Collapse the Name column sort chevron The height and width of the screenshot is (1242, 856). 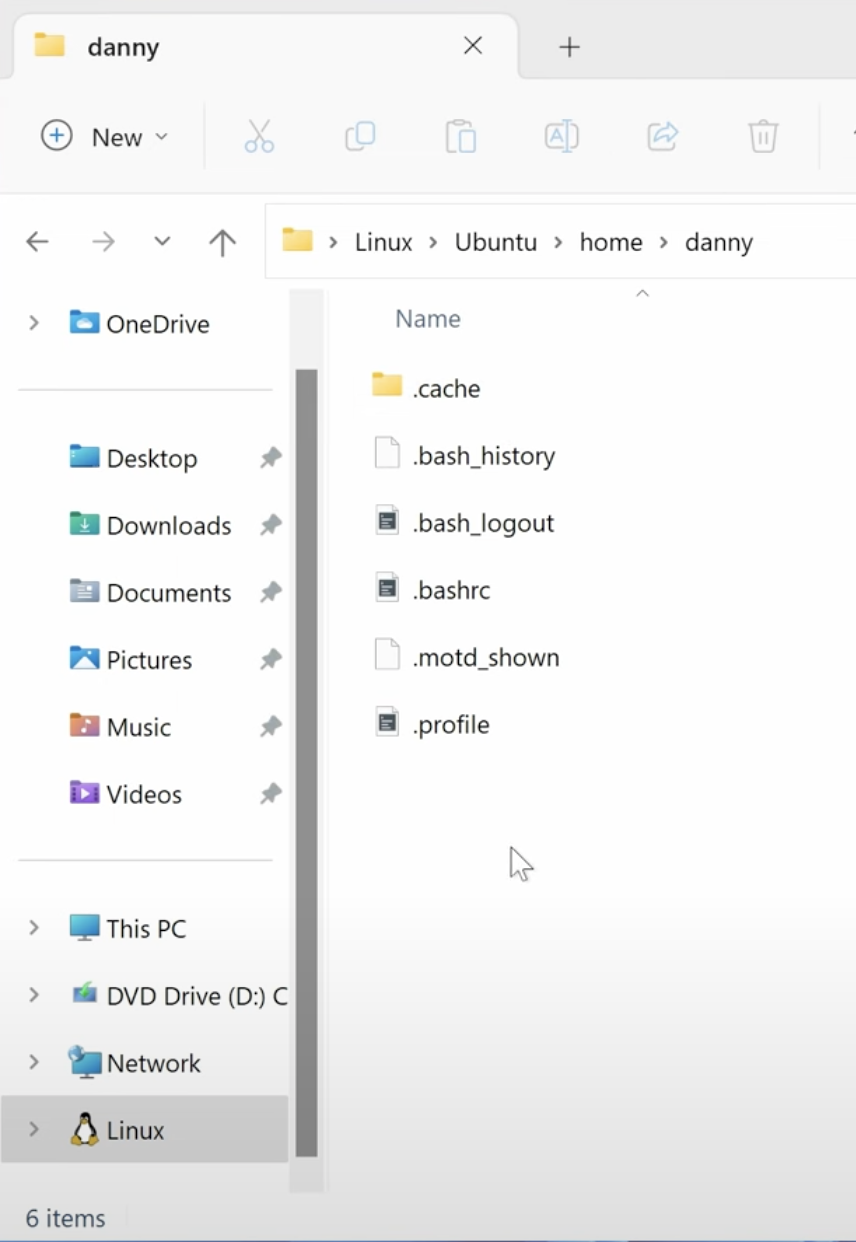[x=642, y=292]
